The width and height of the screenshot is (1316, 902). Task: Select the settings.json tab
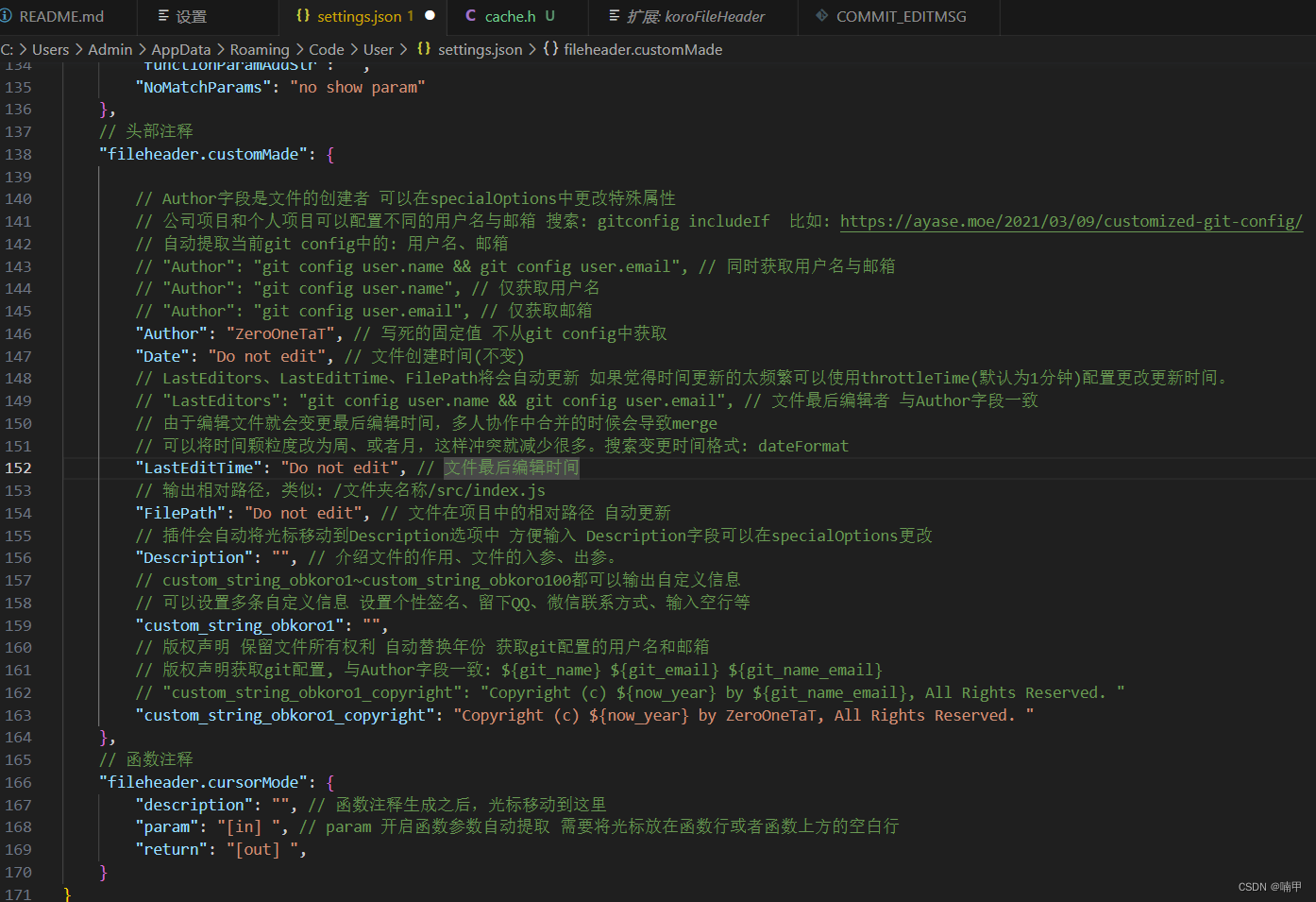coord(359,16)
